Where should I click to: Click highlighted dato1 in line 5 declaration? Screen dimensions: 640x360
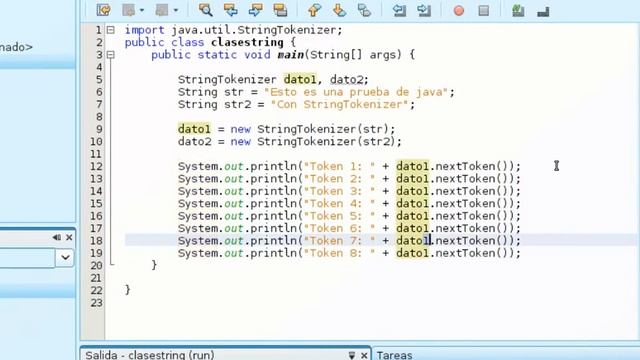tap(300, 80)
